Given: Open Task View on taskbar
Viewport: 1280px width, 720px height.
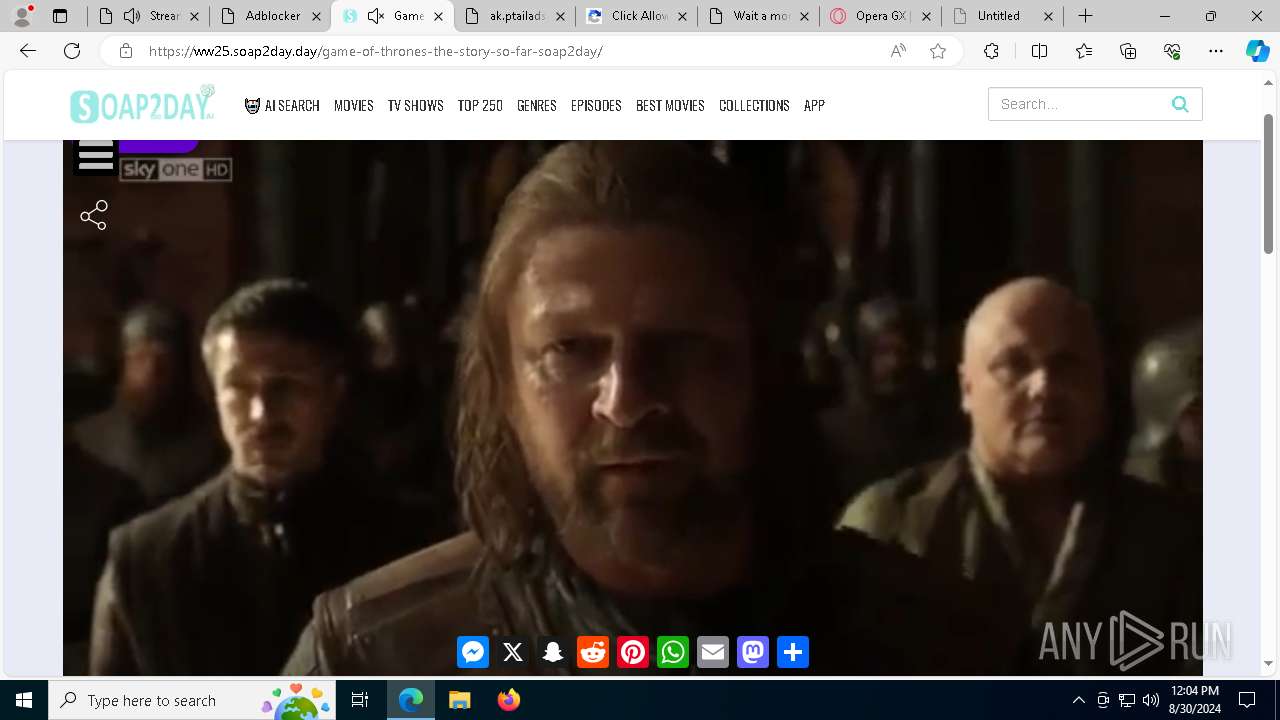Looking at the screenshot, I should (360, 700).
